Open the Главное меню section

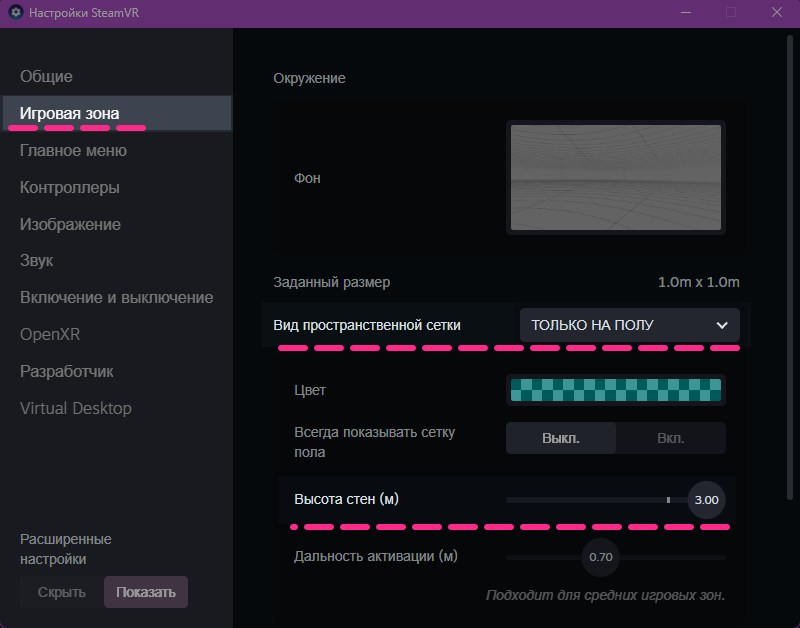tap(73, 150)
